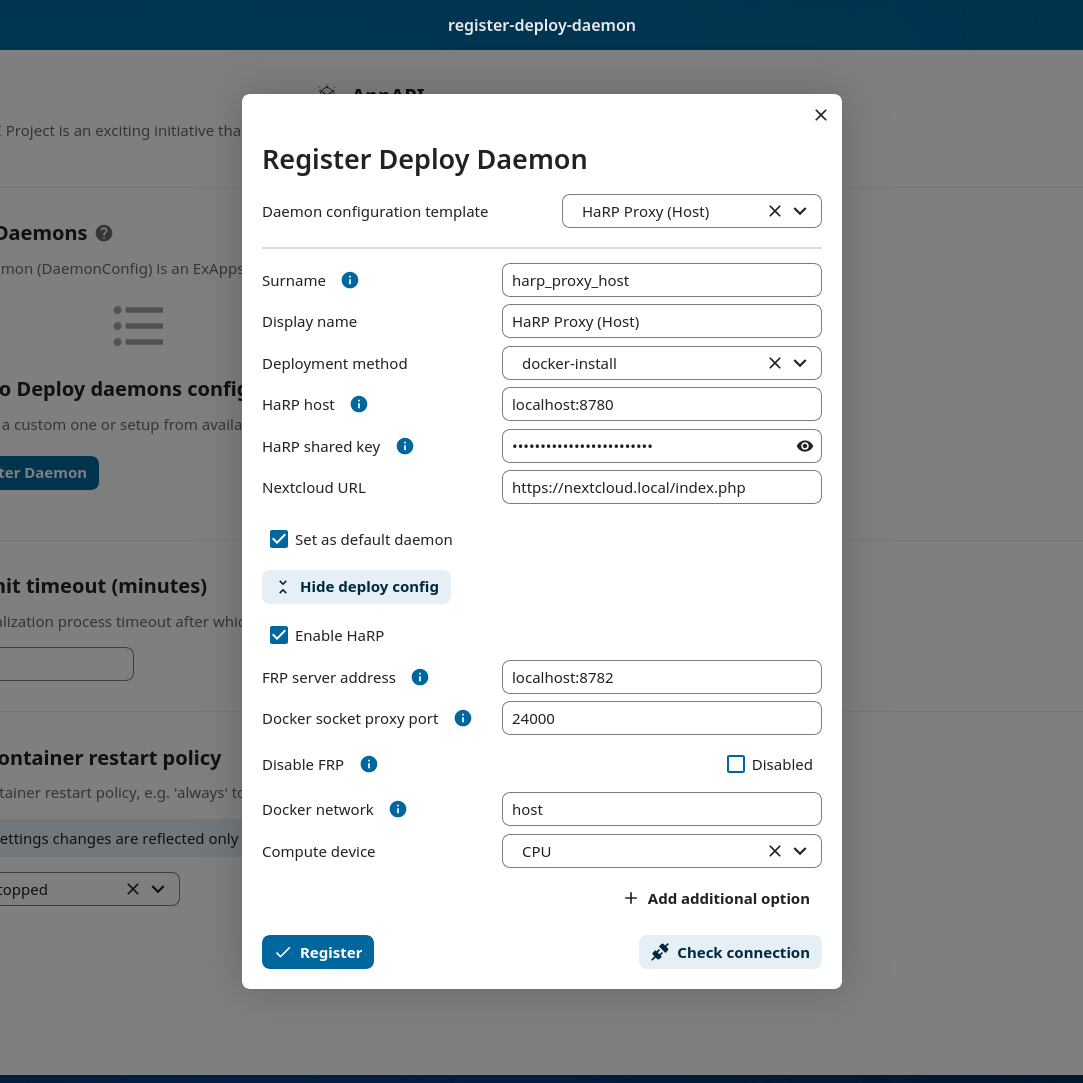Check the Disabled box for FRP
Screen dimensions: 1083x1083
click(x=736, y=764)
